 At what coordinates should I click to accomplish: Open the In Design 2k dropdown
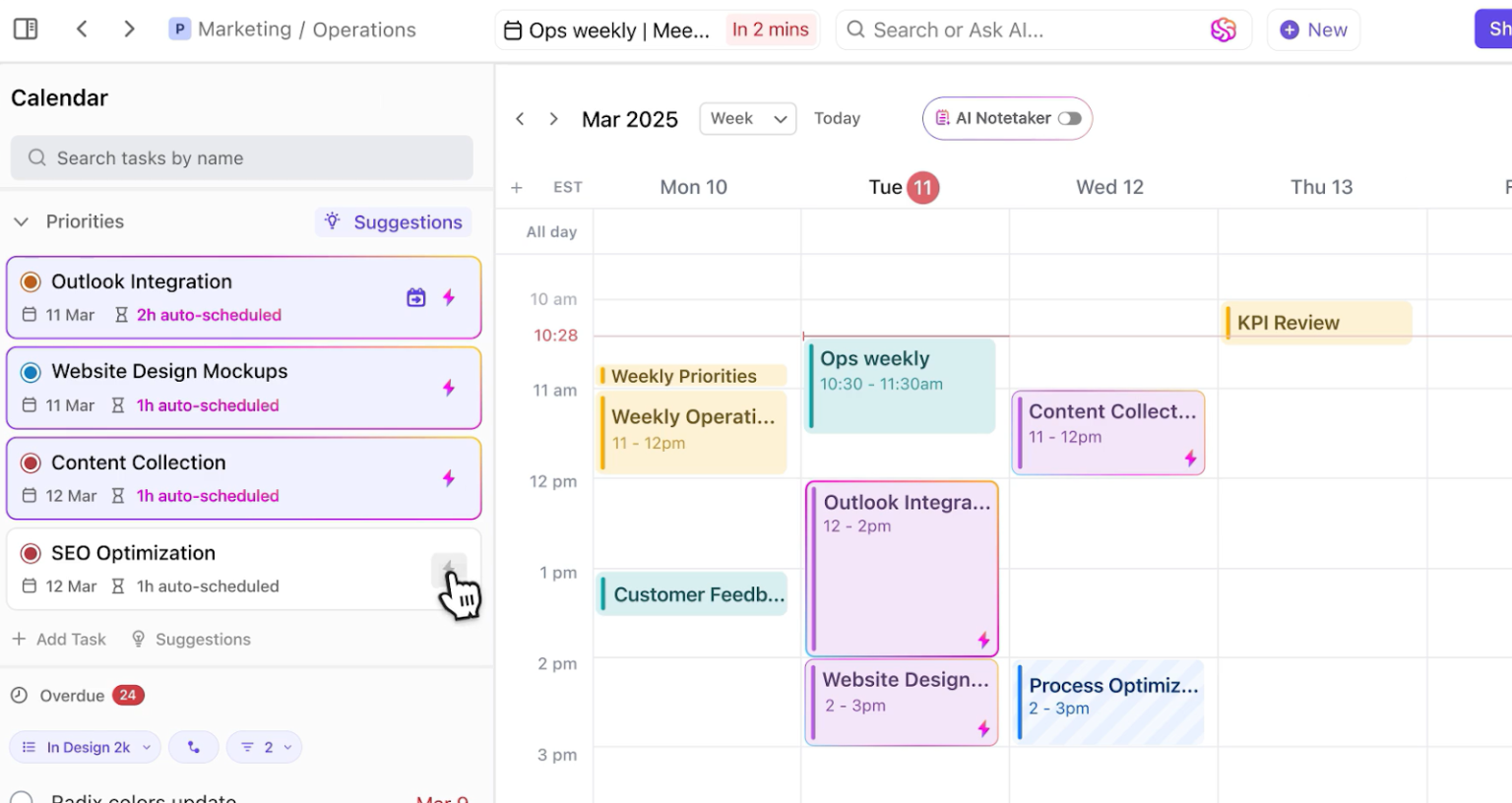click(x=86, y=747)
